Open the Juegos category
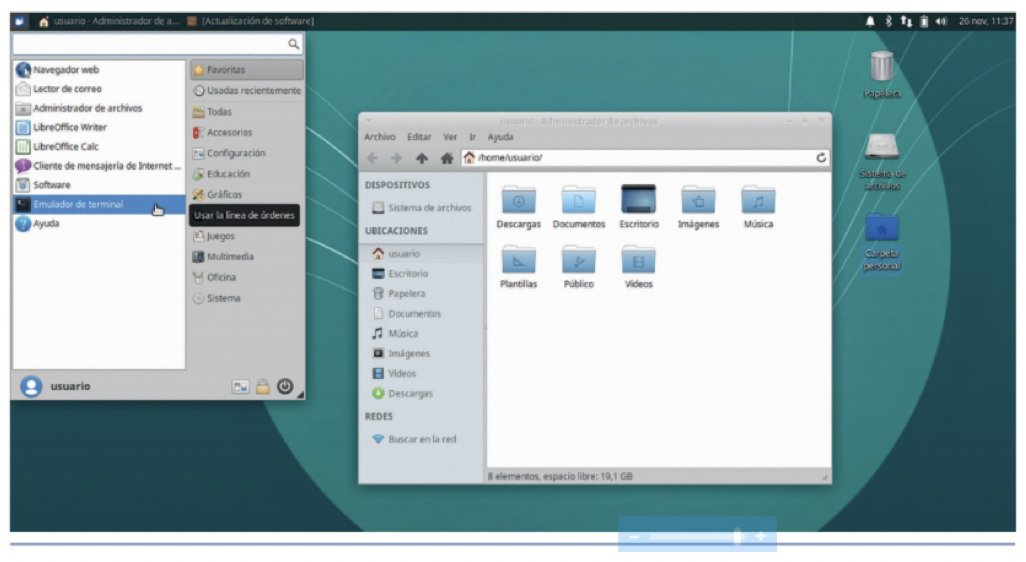Image resolution: width=1026 pixels, height=562 pixels. pyautogui.click(x=247, y=236)
